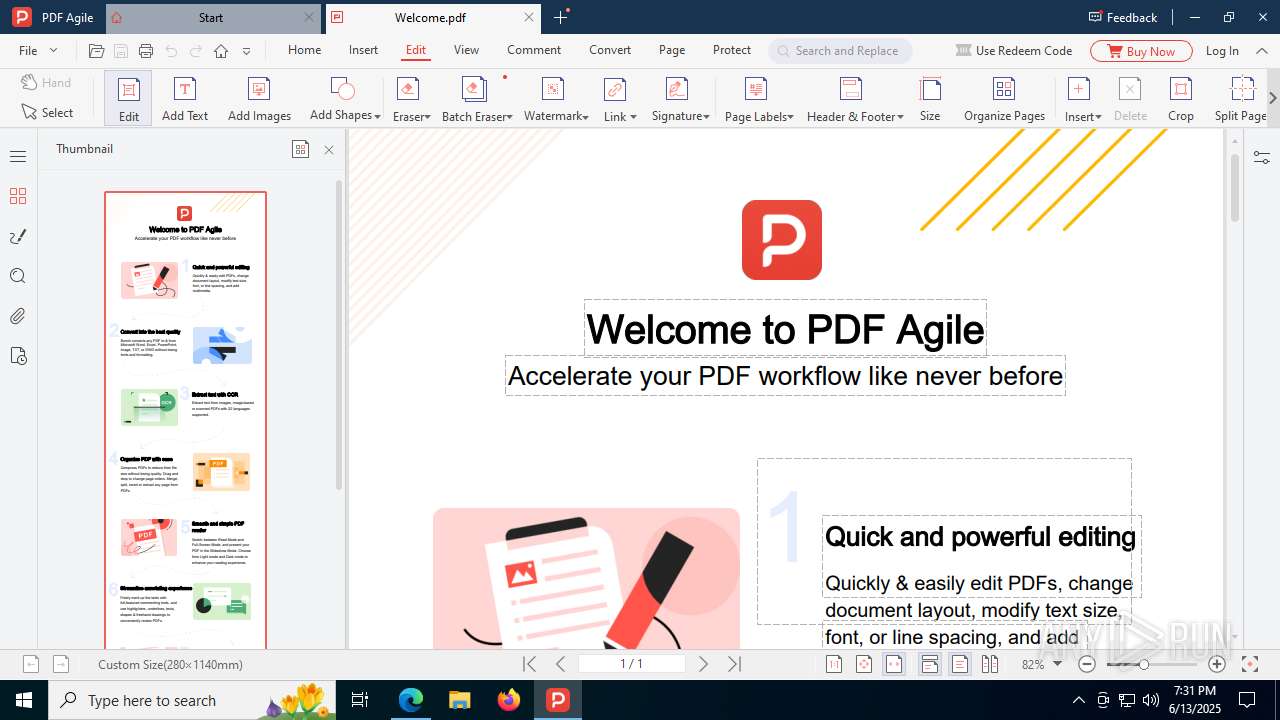
Task: Click the sidebar hamburger menu icon
Action: pyautogui.click(x=18, y=156)
